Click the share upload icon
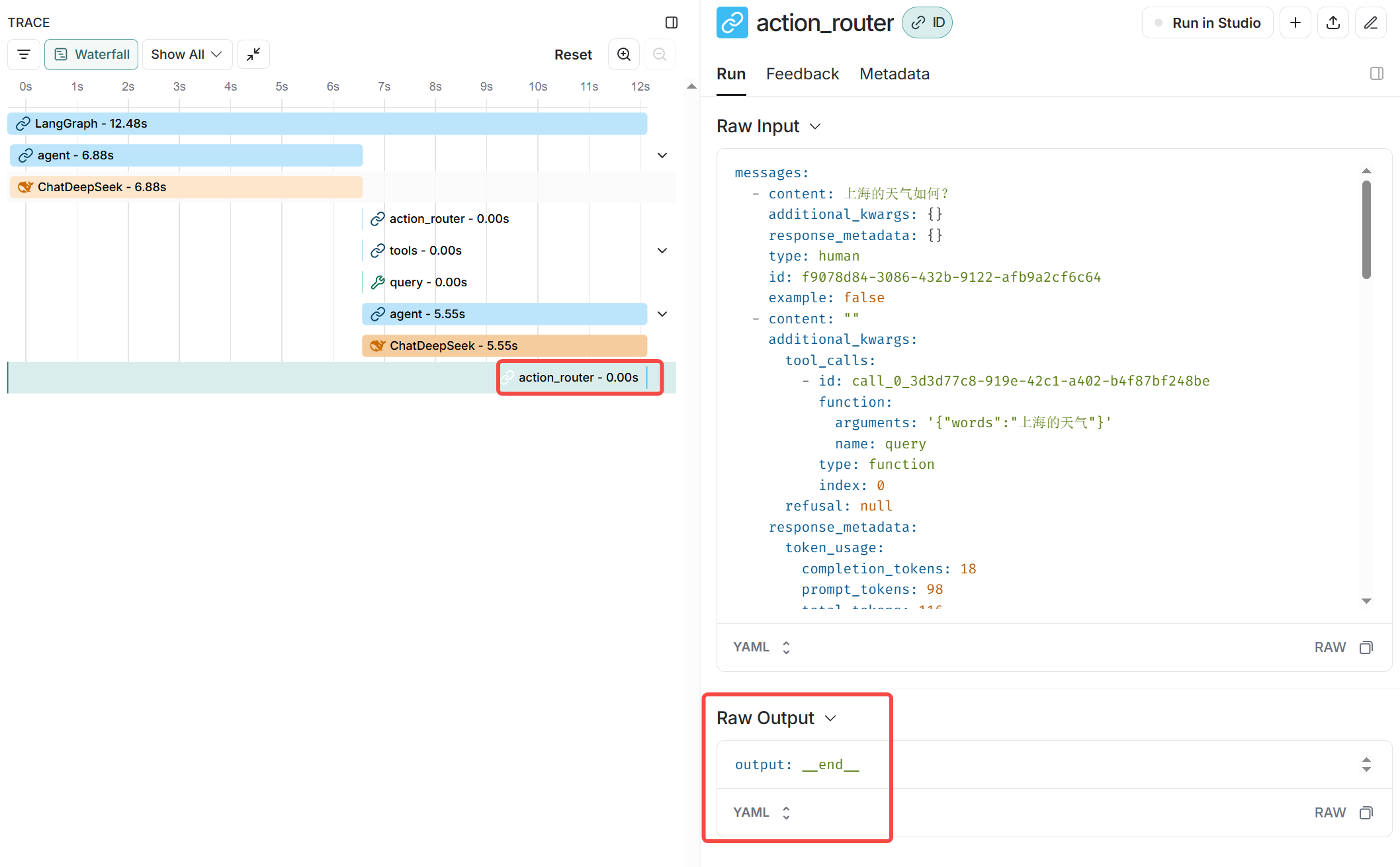 (x=1333, y=22)
